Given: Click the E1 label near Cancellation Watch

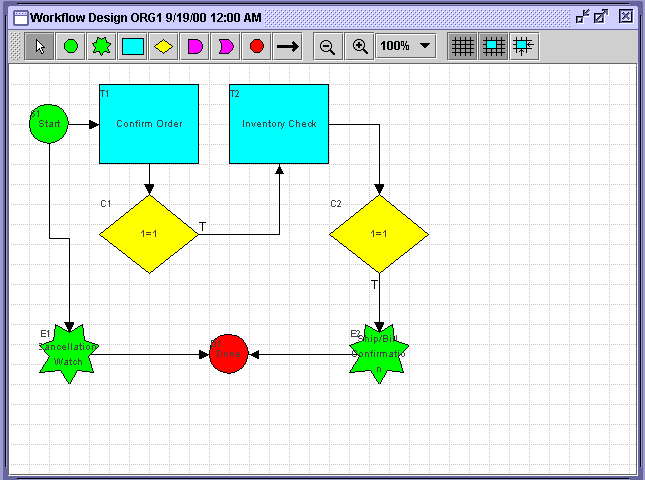Looking at the screenshot, I should [x=45, y=334].
